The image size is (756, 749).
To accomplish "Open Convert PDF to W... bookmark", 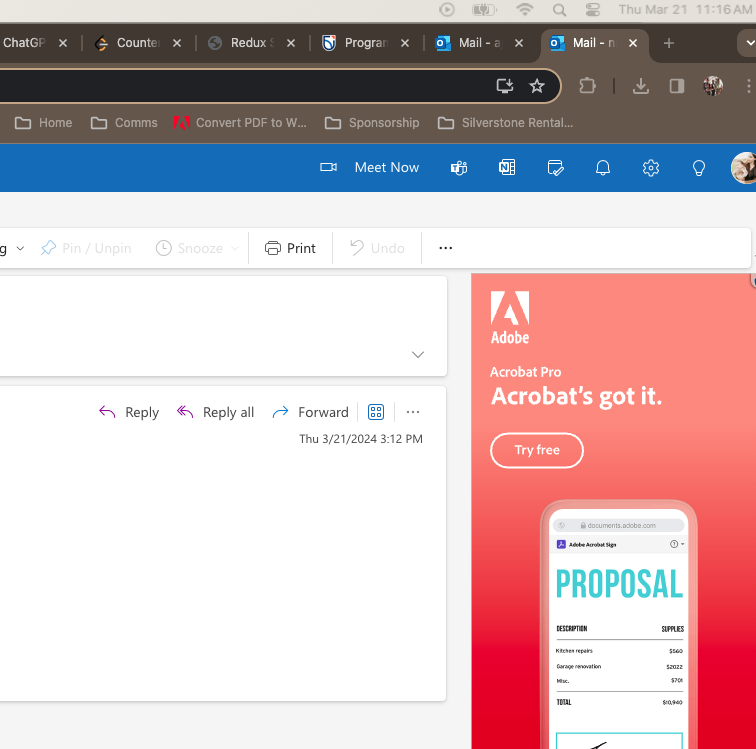I will click(x=240, y=123).
